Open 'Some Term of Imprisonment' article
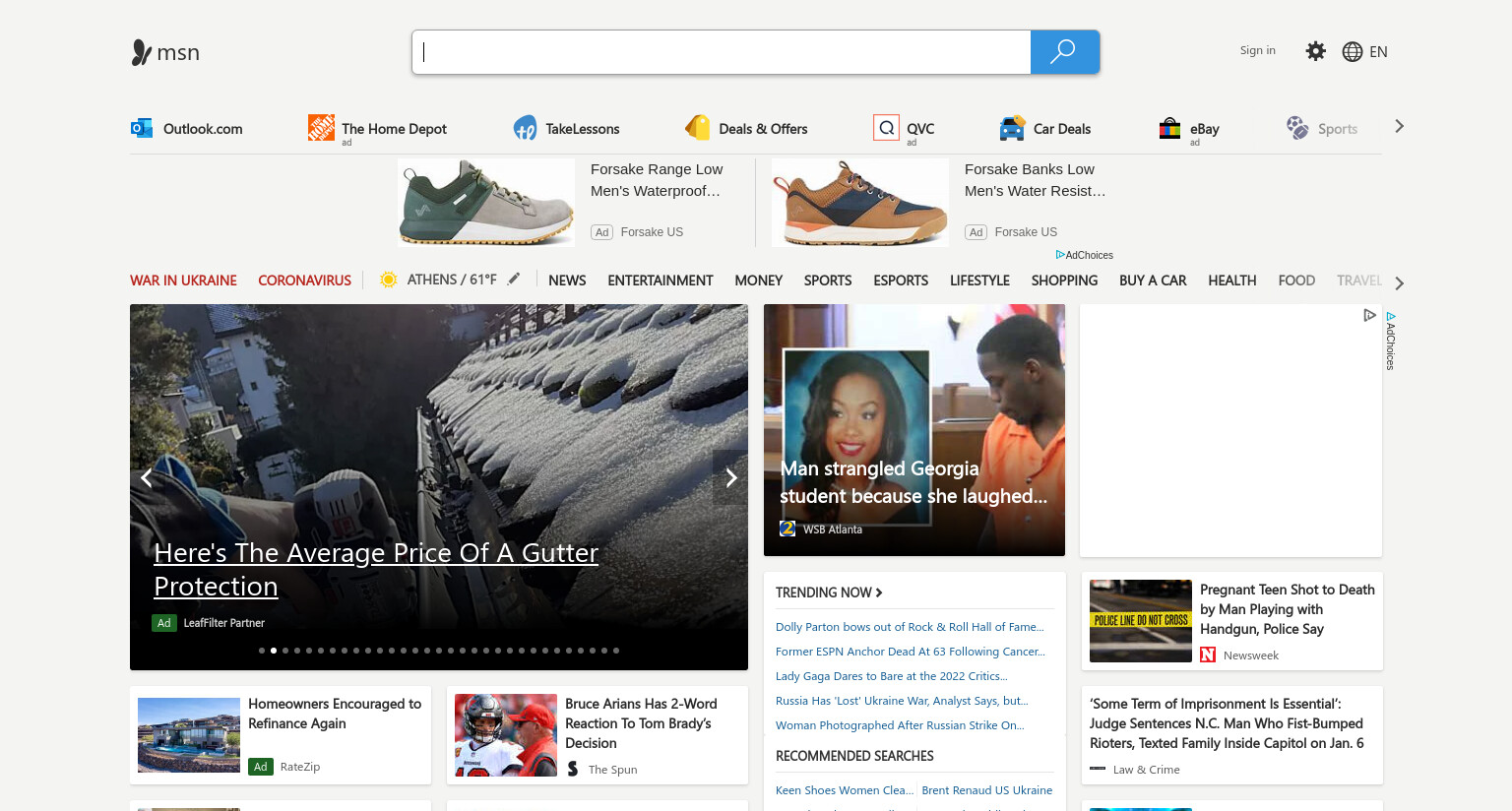Image resolution: width=1512 pixels, height=811 pixels. [1227, 723]
